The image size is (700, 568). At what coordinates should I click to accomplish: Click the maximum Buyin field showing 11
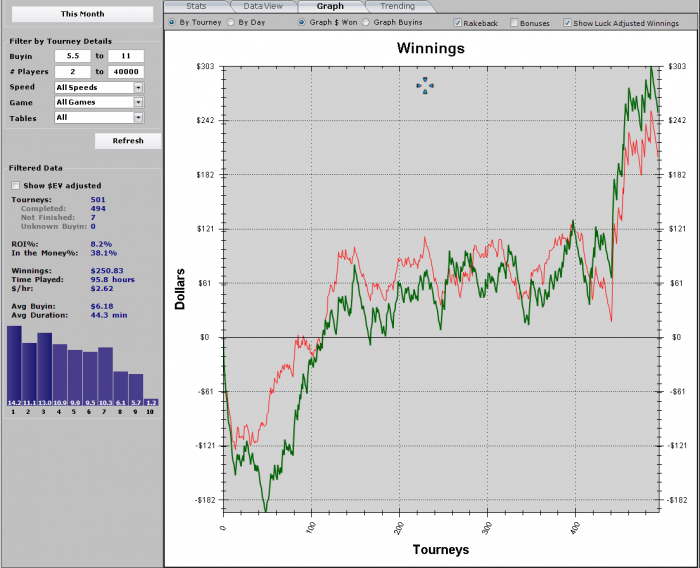point(126,56)
